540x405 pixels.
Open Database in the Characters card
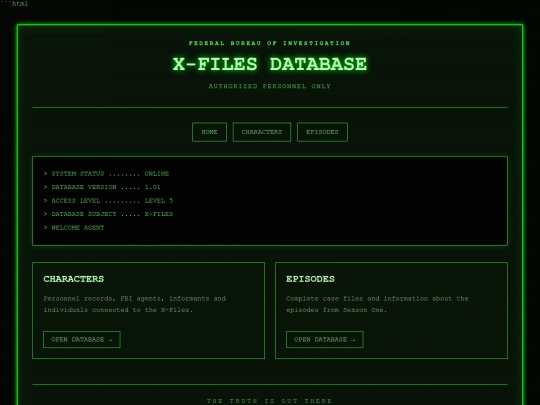pos(82,340)
